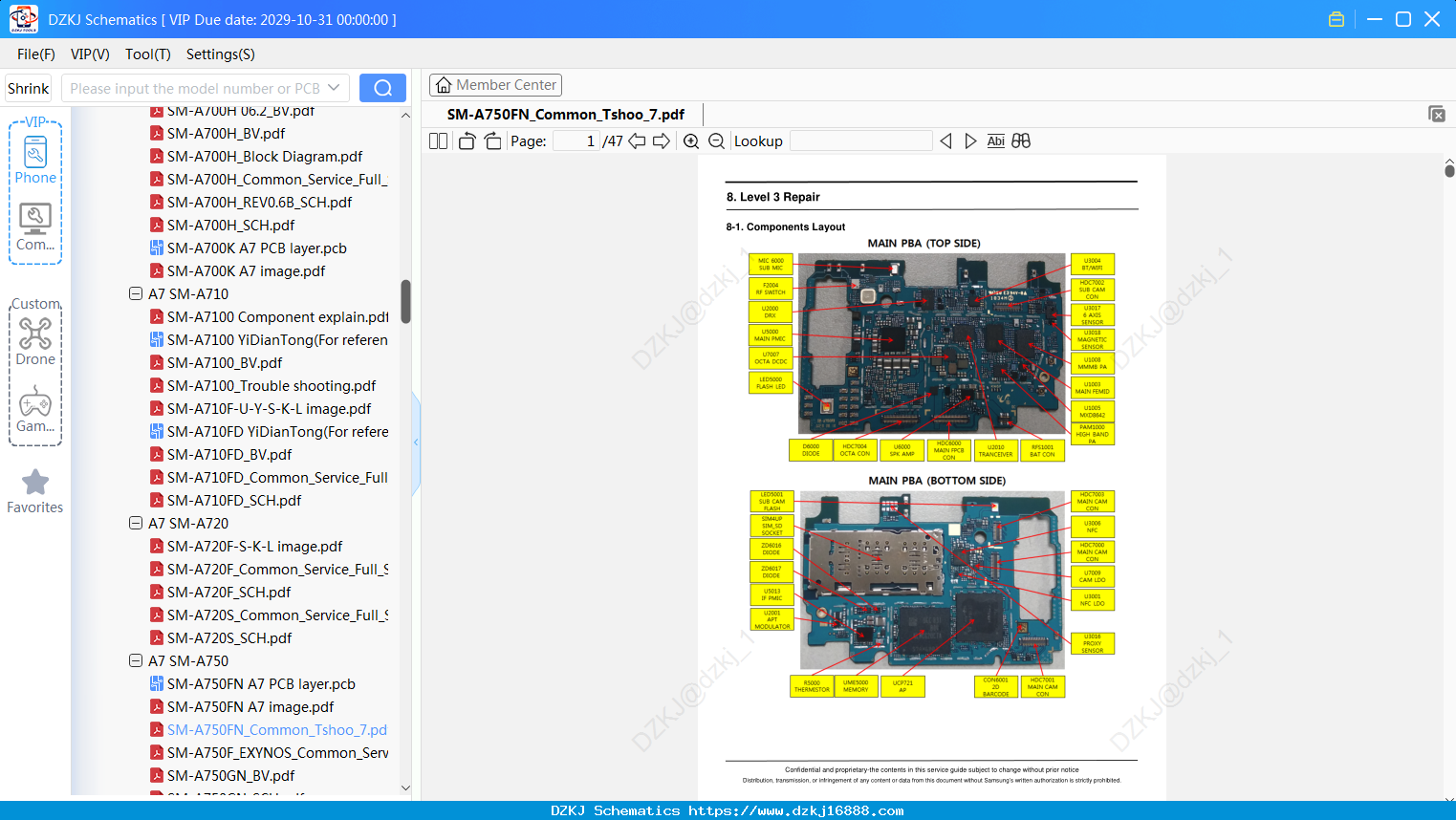Open SM-A720S_SCH.pdf
Screen dimensions: 1456x820
229,637
